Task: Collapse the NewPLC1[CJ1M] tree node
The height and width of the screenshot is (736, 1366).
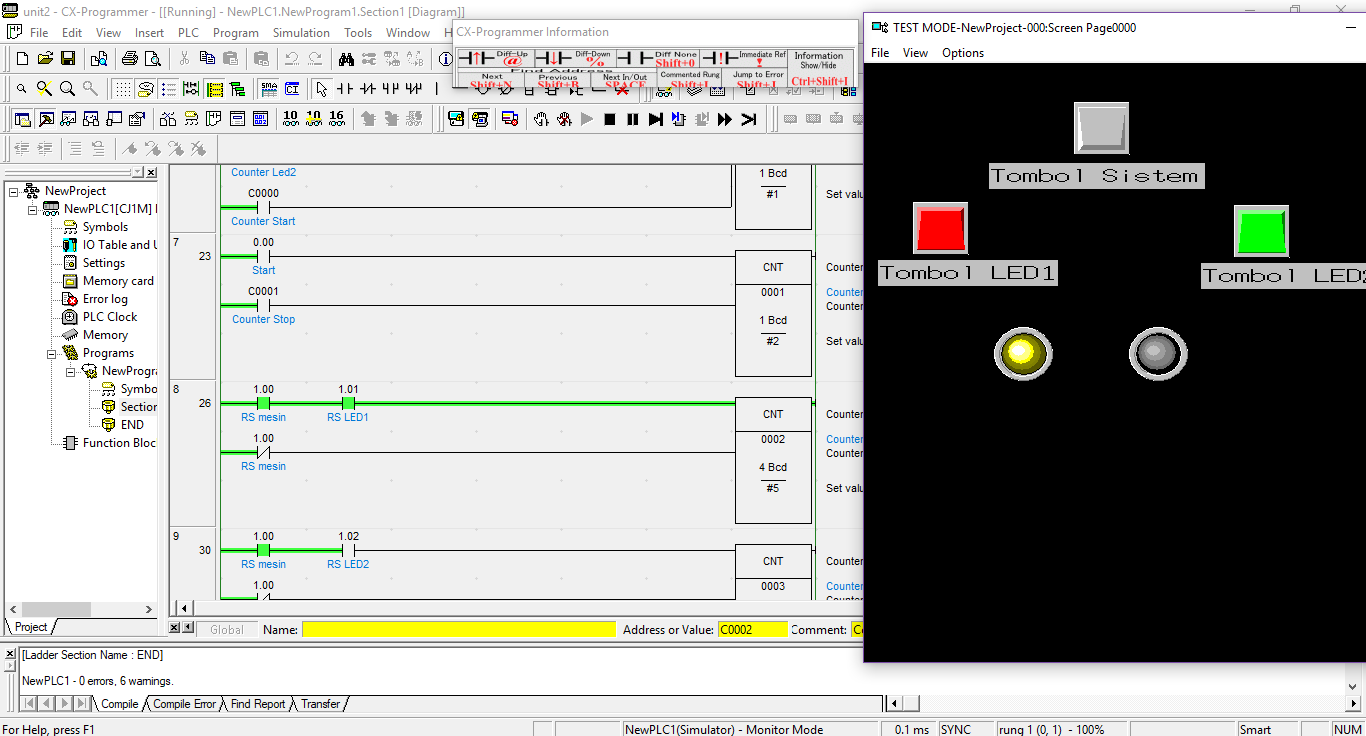Action: coord(33,209)
